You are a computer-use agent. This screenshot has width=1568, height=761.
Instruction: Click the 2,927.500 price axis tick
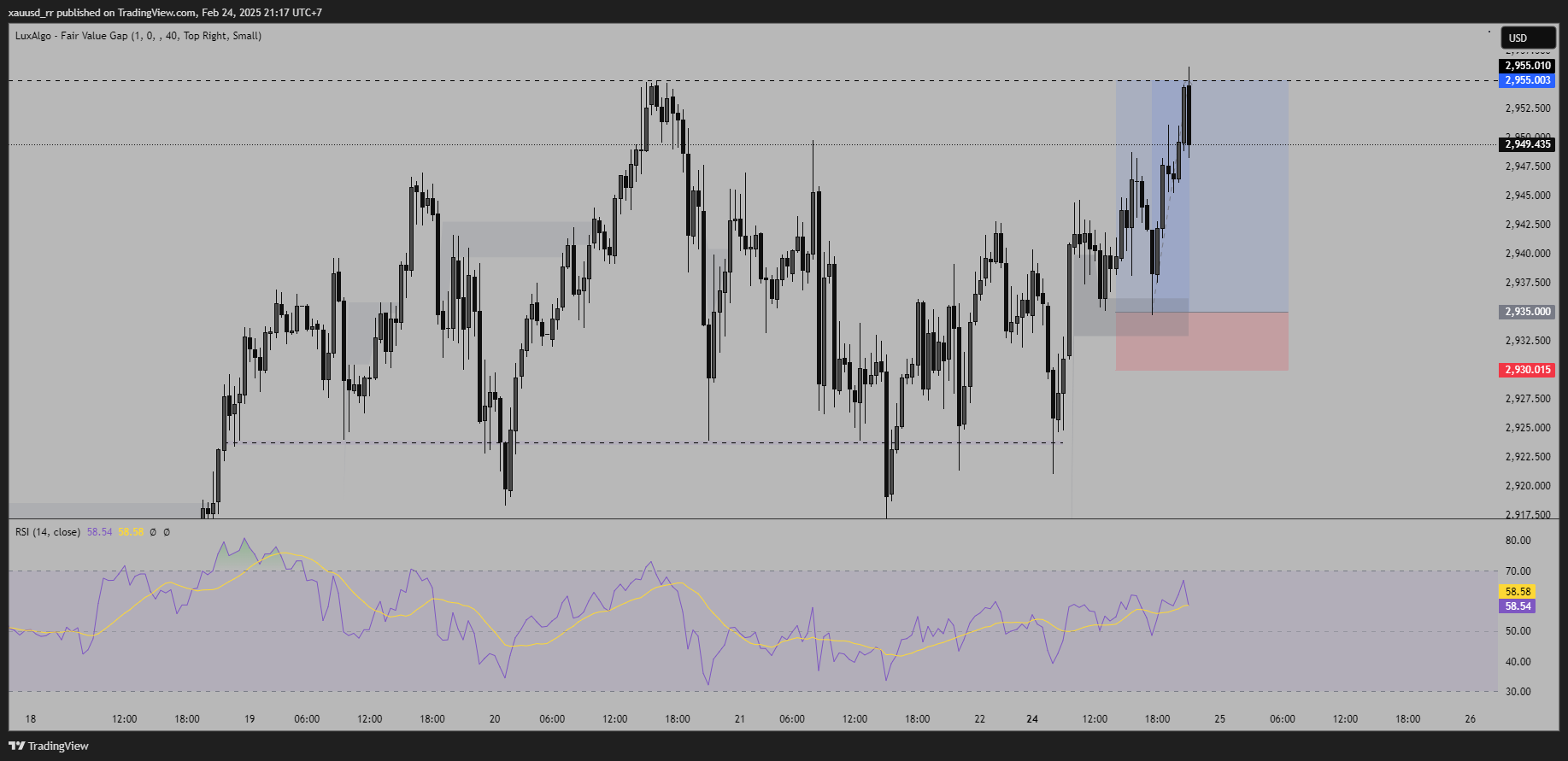pos(1528,399)
